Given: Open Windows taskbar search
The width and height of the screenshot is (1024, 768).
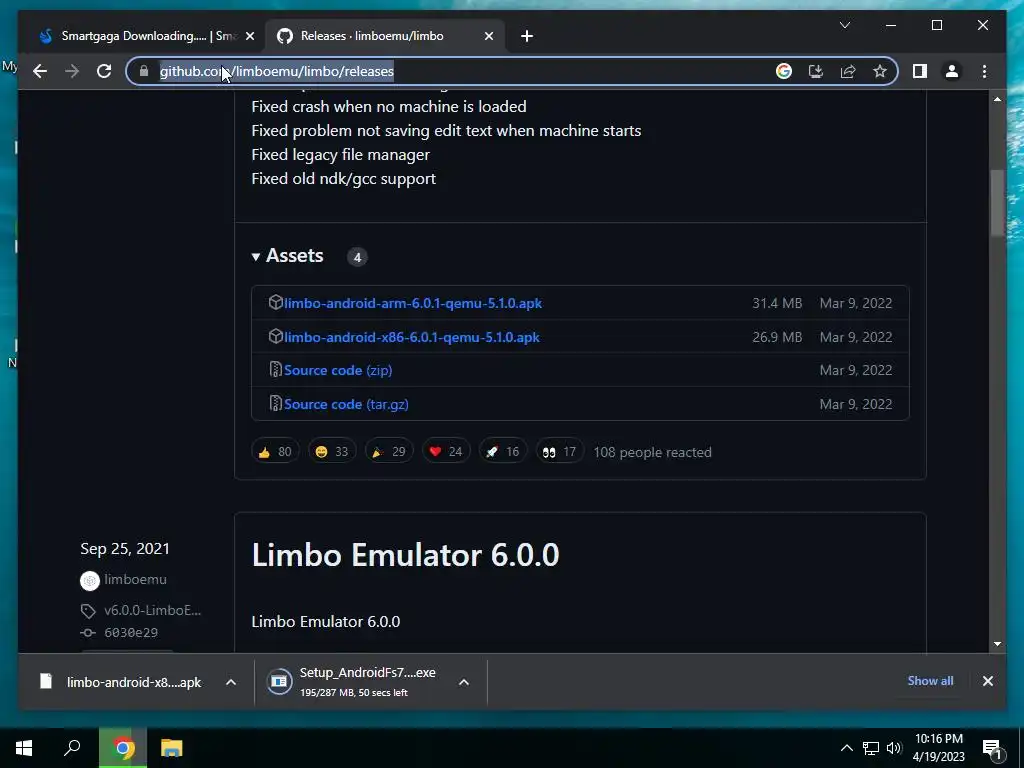Looking at the screenshot, I should point(72,748).
